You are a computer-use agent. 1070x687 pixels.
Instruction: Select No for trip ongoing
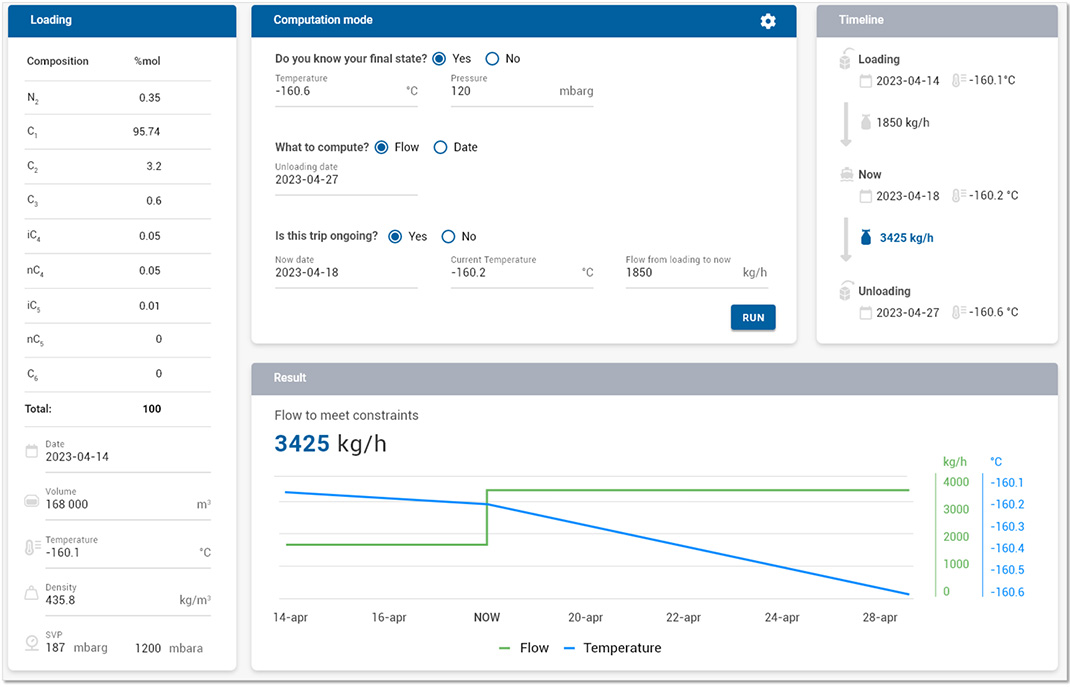coord(448,237)
